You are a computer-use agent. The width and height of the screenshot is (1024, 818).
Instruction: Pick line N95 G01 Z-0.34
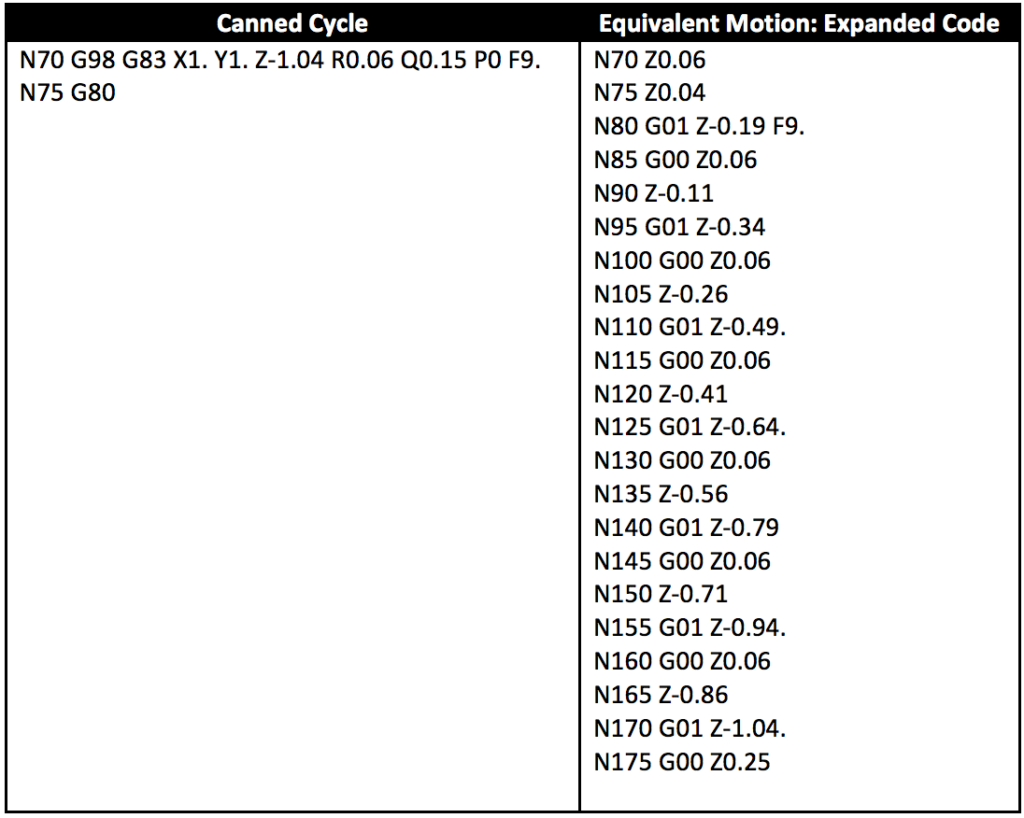tap(679, 228)
